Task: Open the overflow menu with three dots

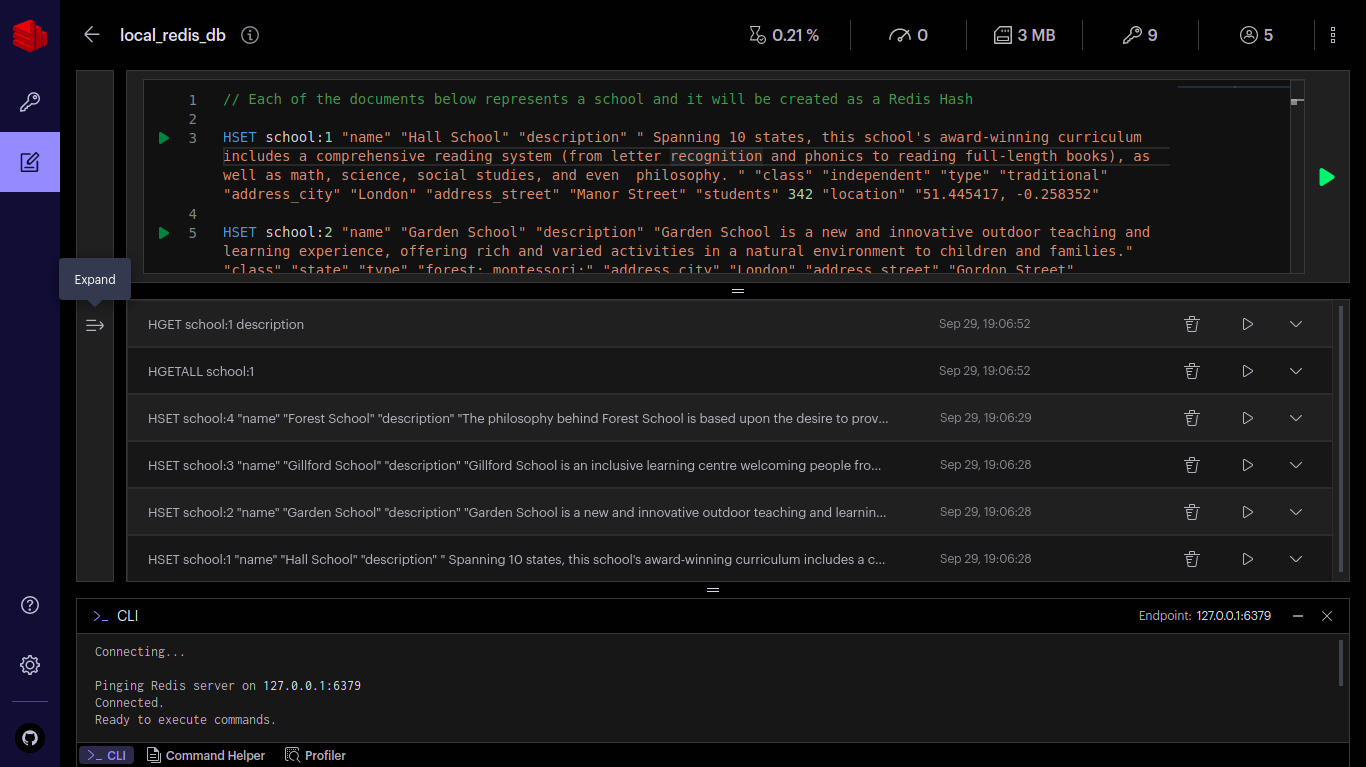Action: point(1333,34)
